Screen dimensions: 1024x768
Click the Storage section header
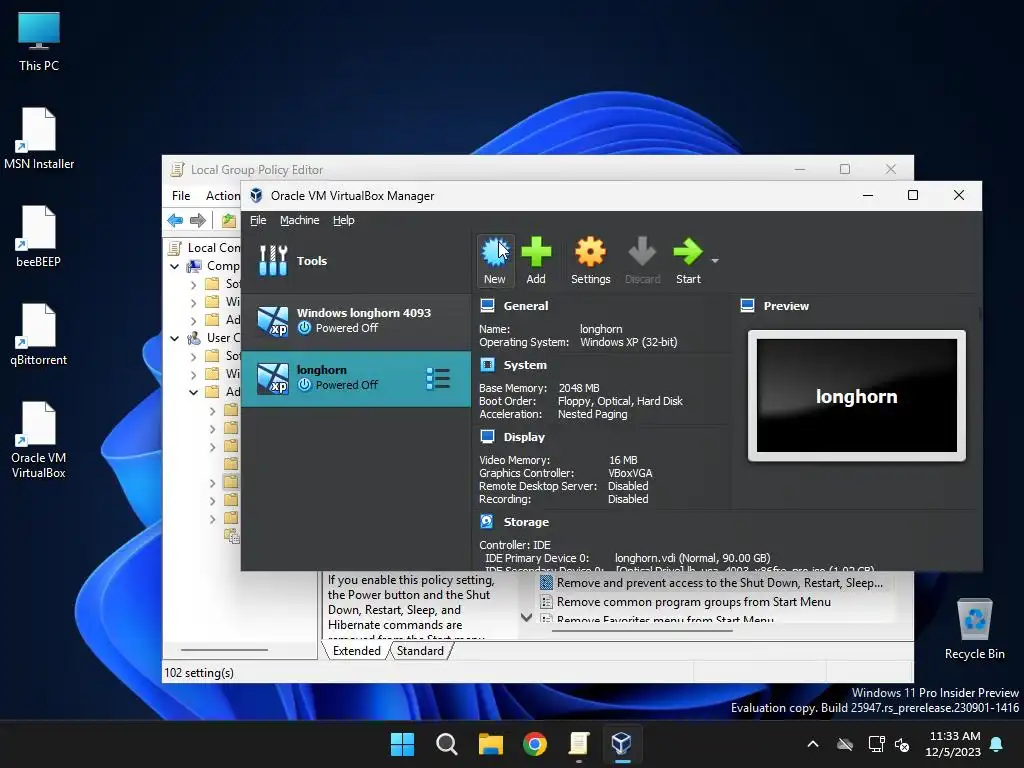pos(526,522)
